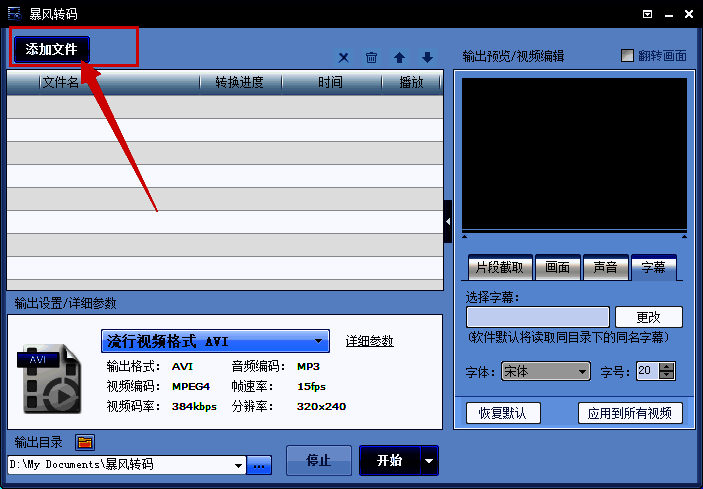Image resolution: width=703 pixels, height=489 pixels.
Task: Click the 恢复默认 button
Action: coord(503,412)
